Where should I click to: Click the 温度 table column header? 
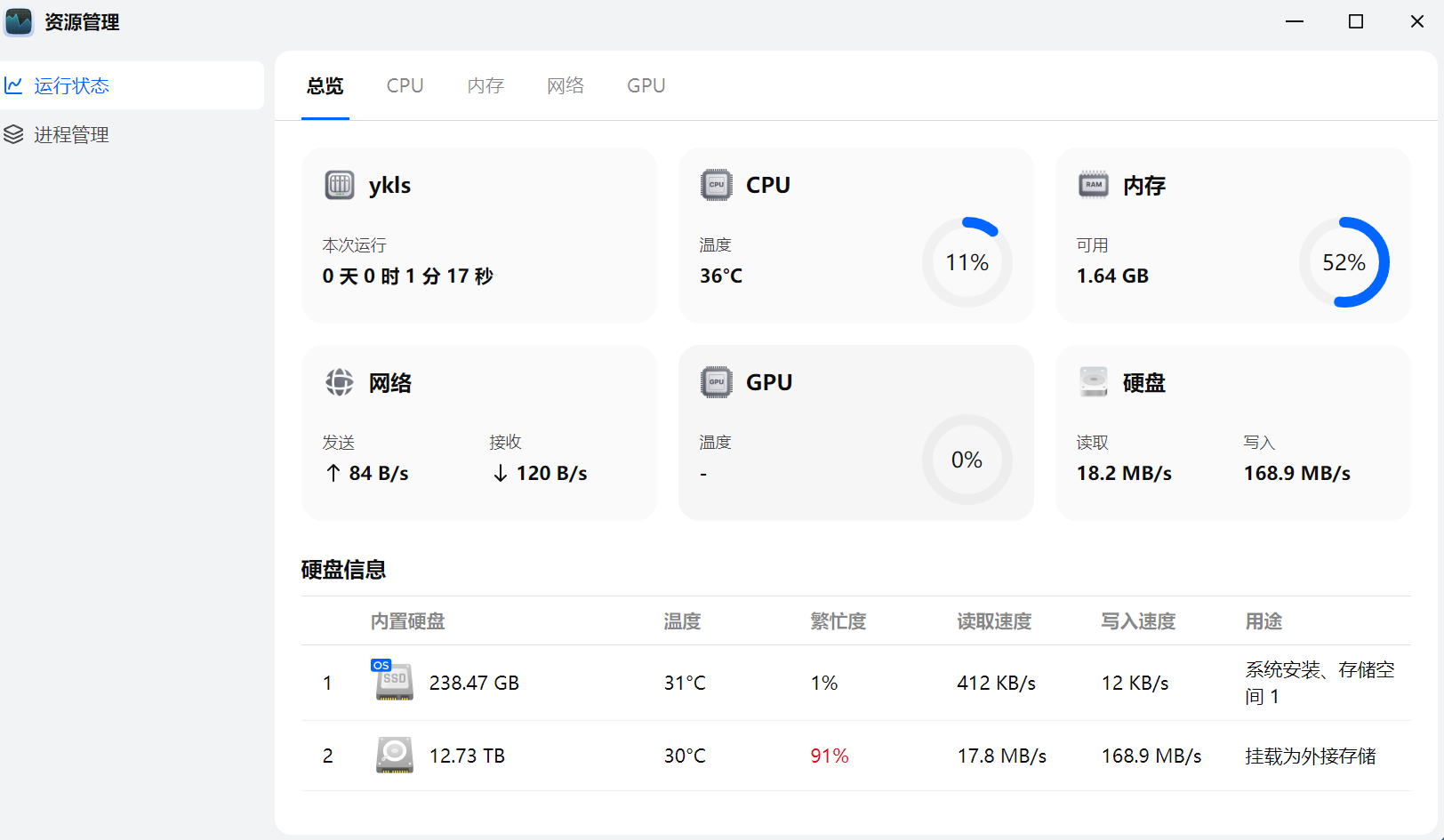point(683,621)
